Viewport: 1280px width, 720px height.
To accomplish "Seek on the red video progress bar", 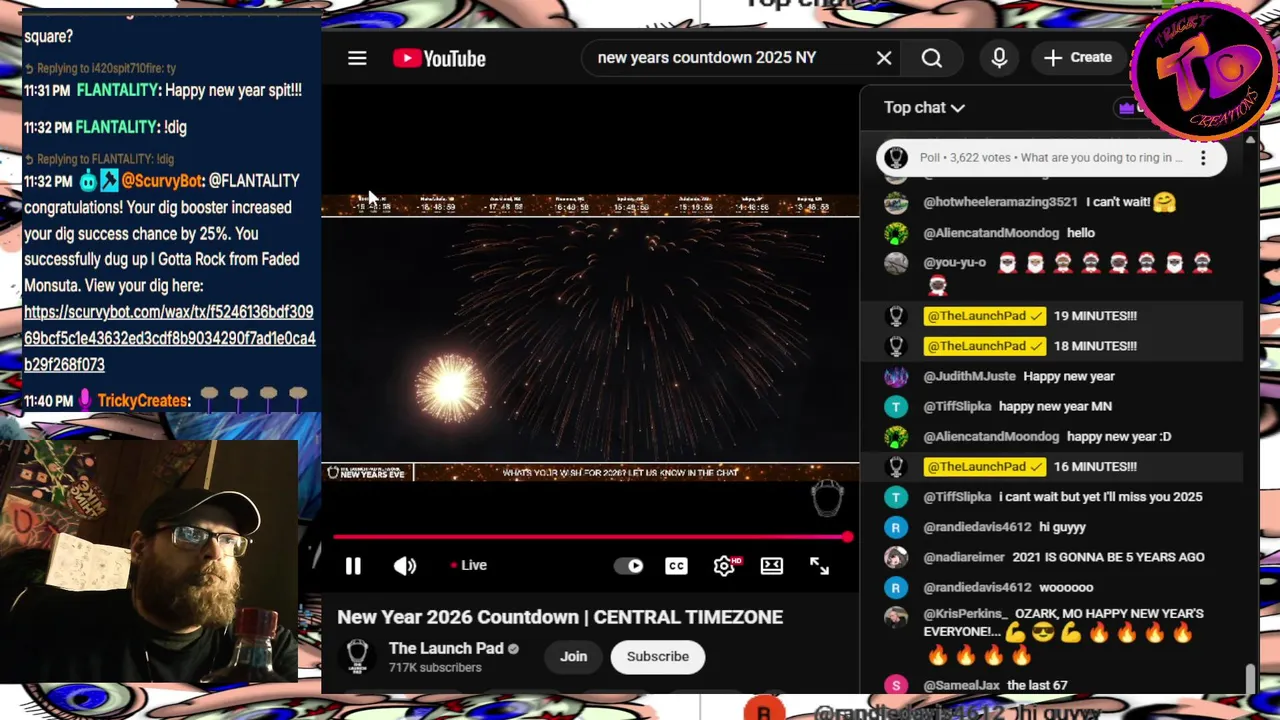I will coord(592,538).
